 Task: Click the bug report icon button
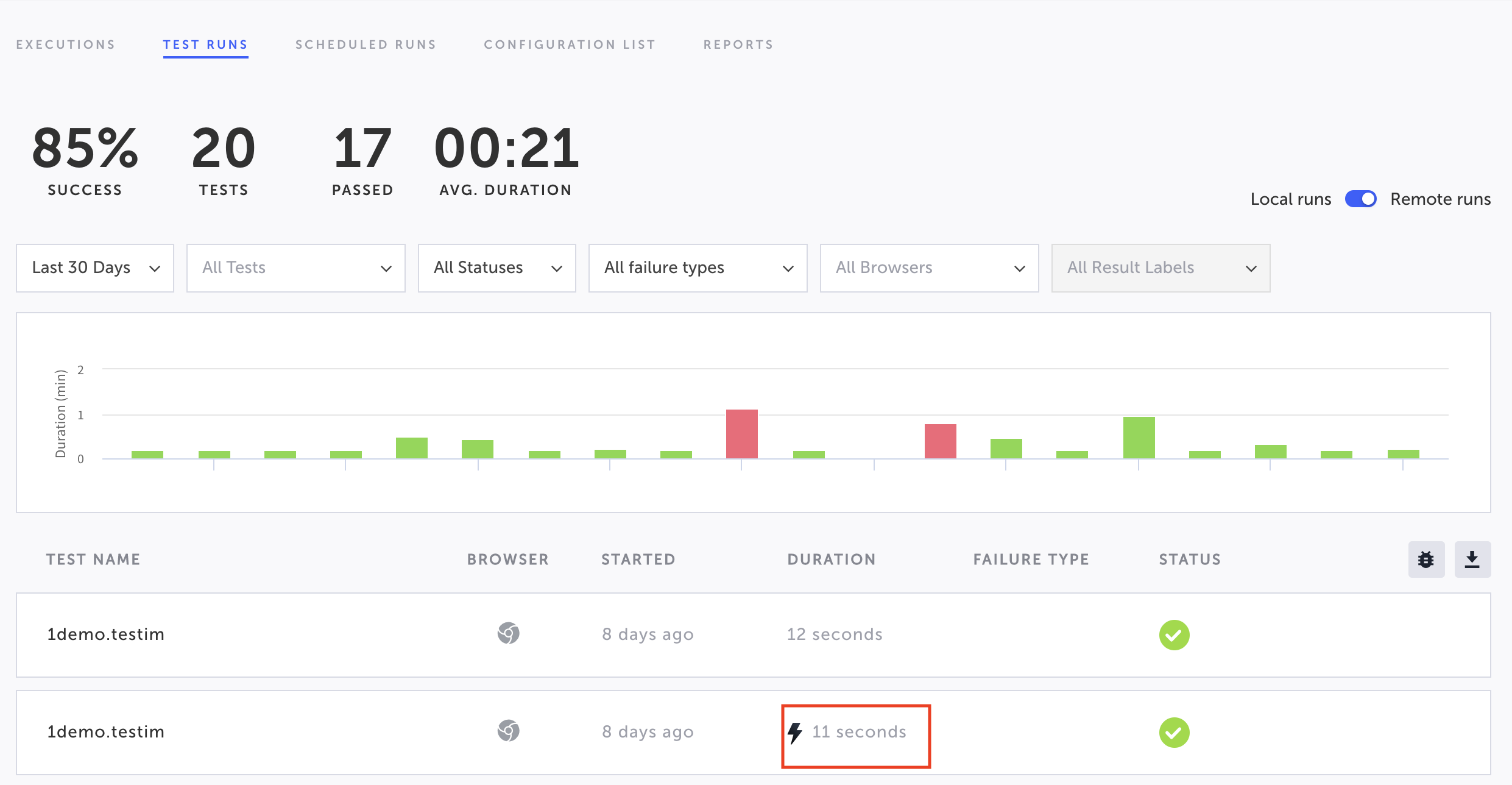point(1426,559)
